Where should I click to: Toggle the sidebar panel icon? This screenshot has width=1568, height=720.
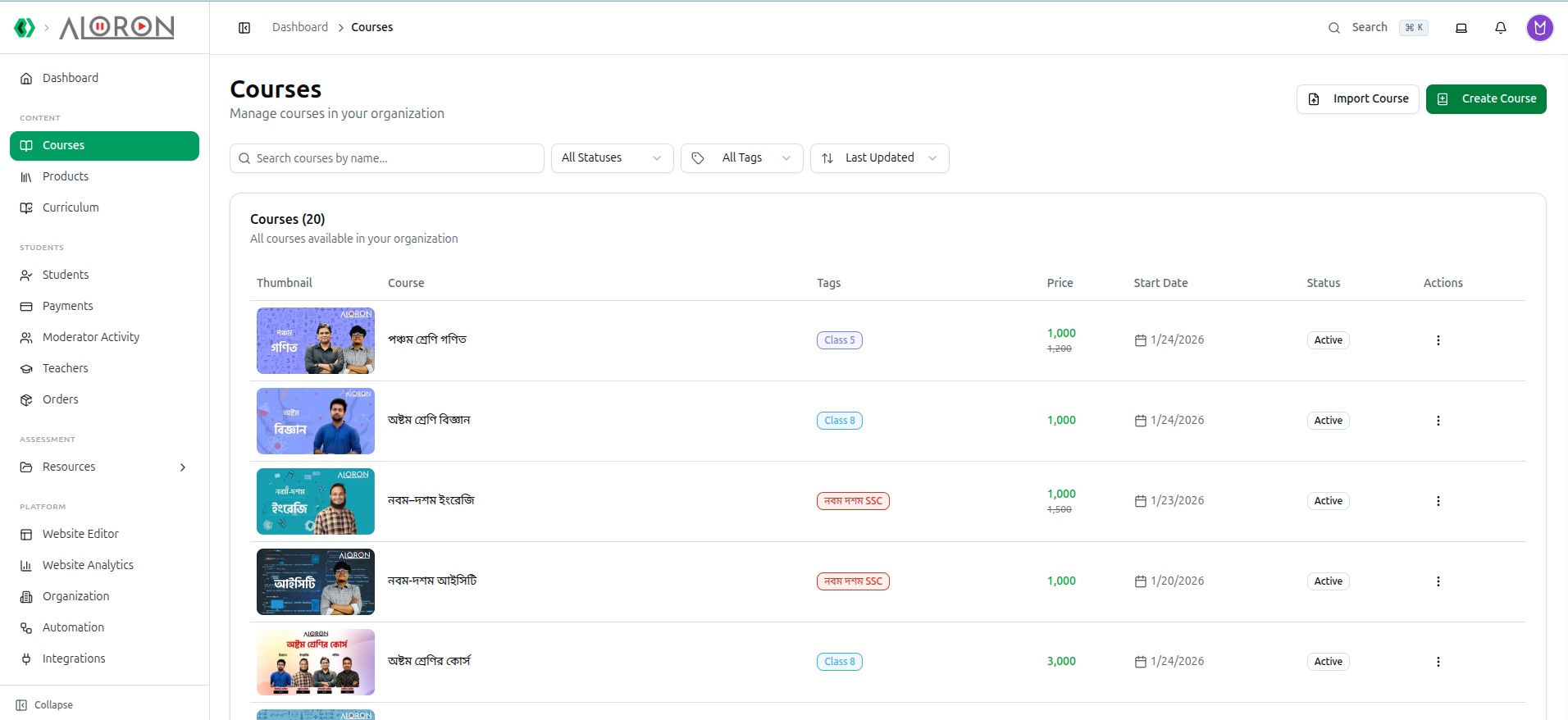[x=244, y=28]
